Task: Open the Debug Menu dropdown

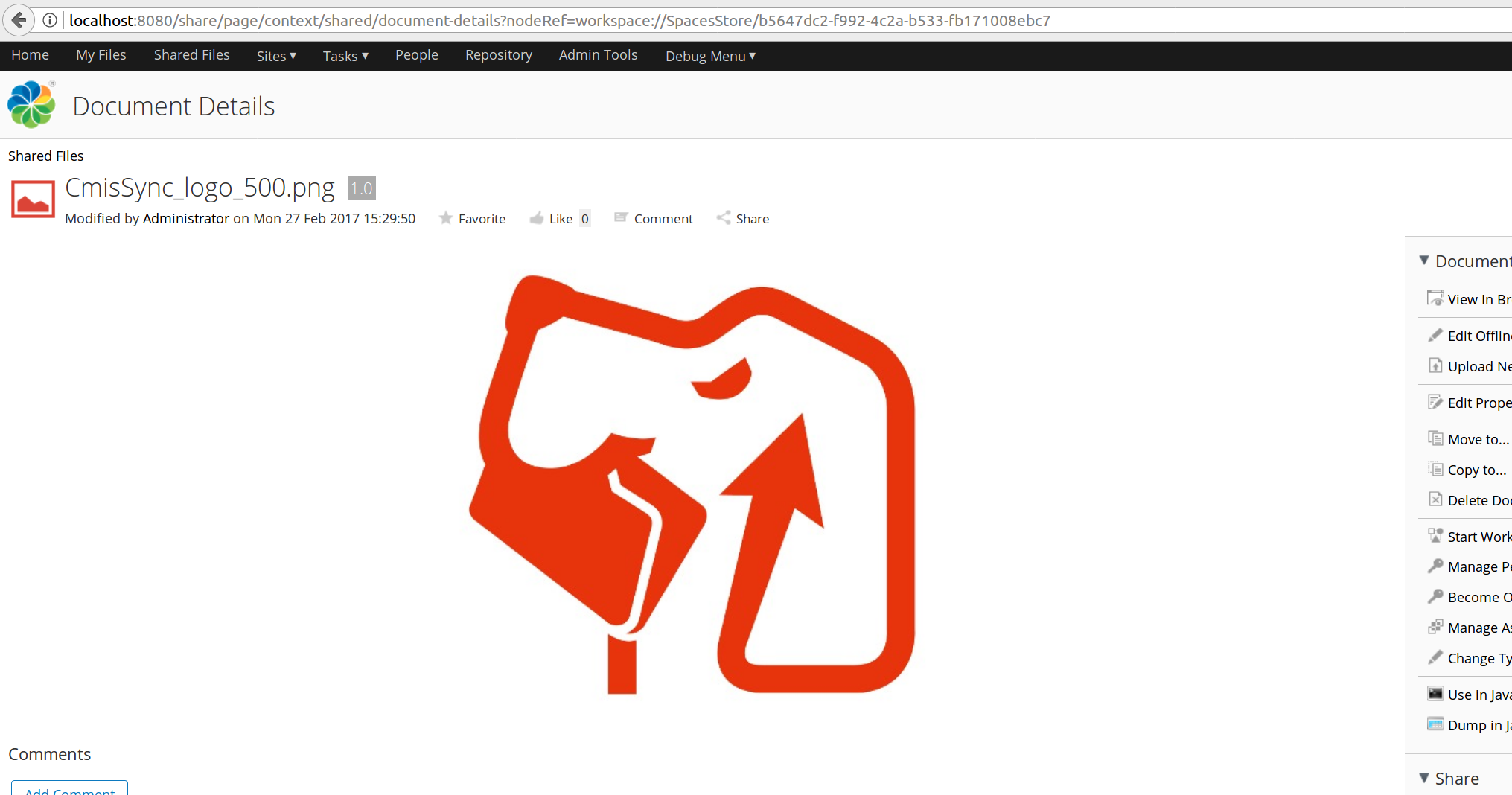Action: coord(710,56)
